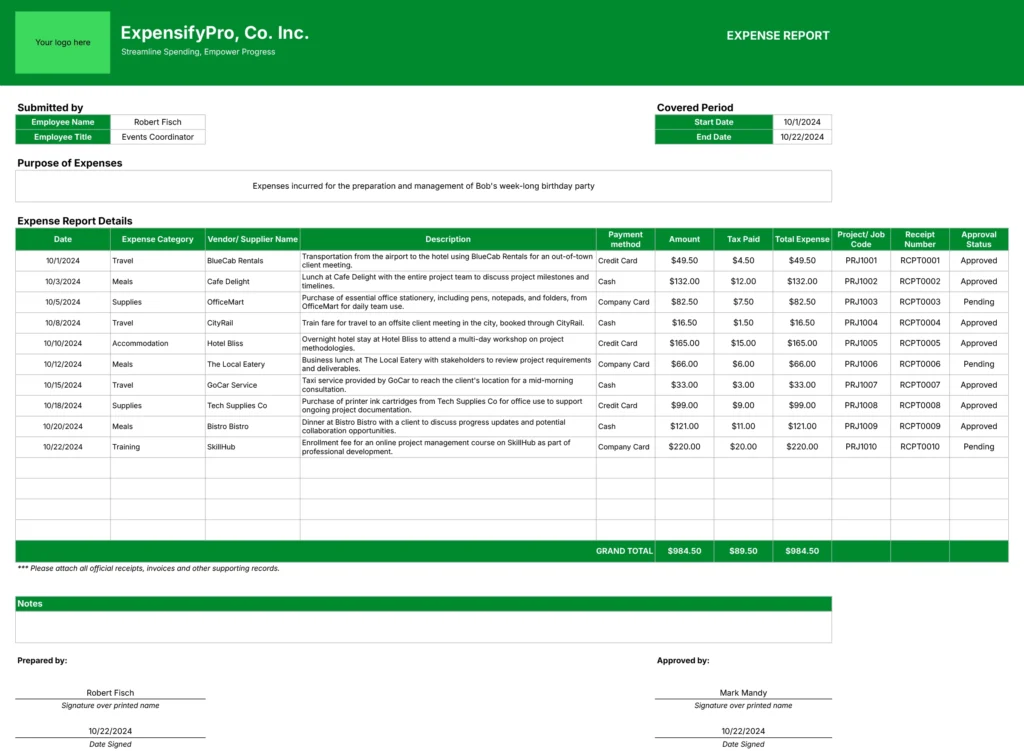The width and height of the screenshot is (1024, 751).
Task: Click the Employee Title cell 'Events Coordinator'
Action: point(157,137)
